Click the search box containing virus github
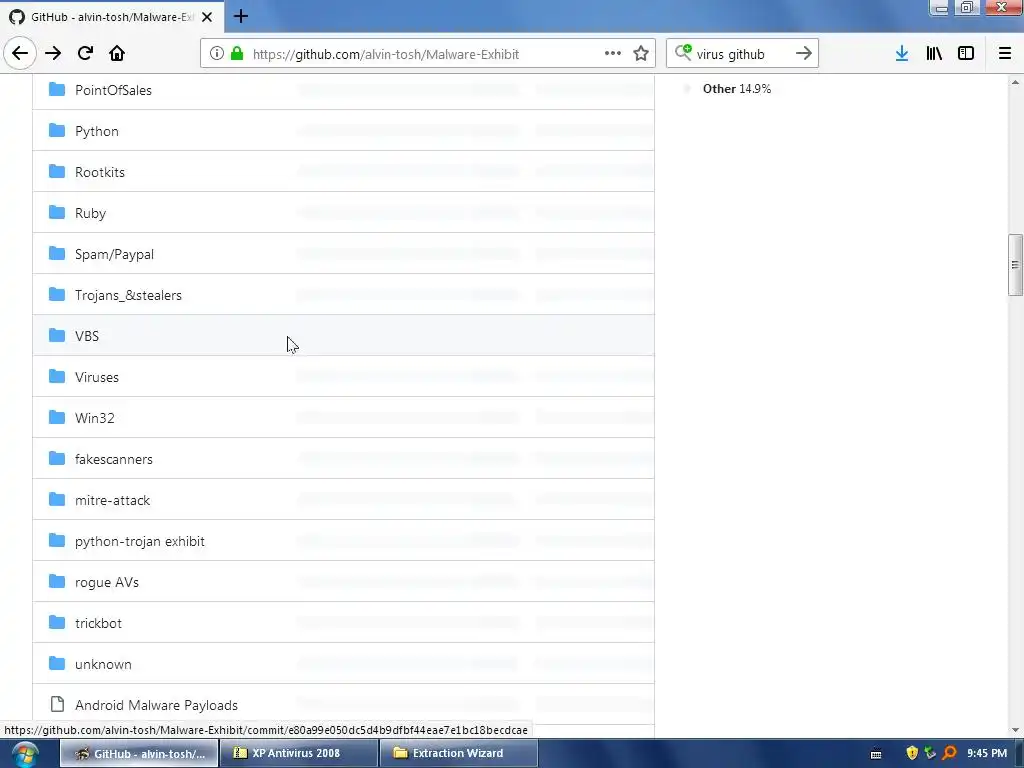1024x768 pixels. coord(741,54)
